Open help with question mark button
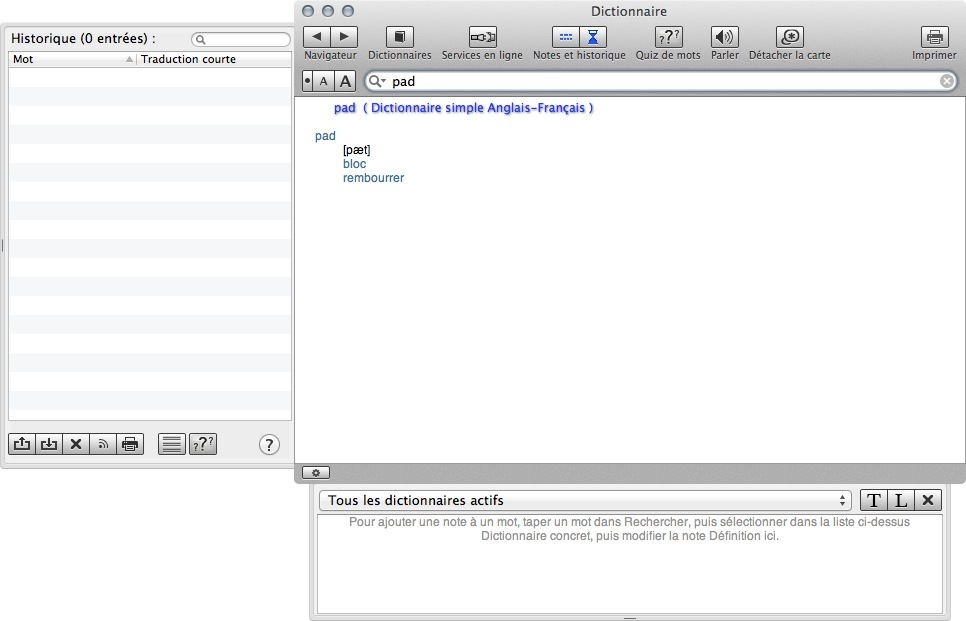 [269, 444]
